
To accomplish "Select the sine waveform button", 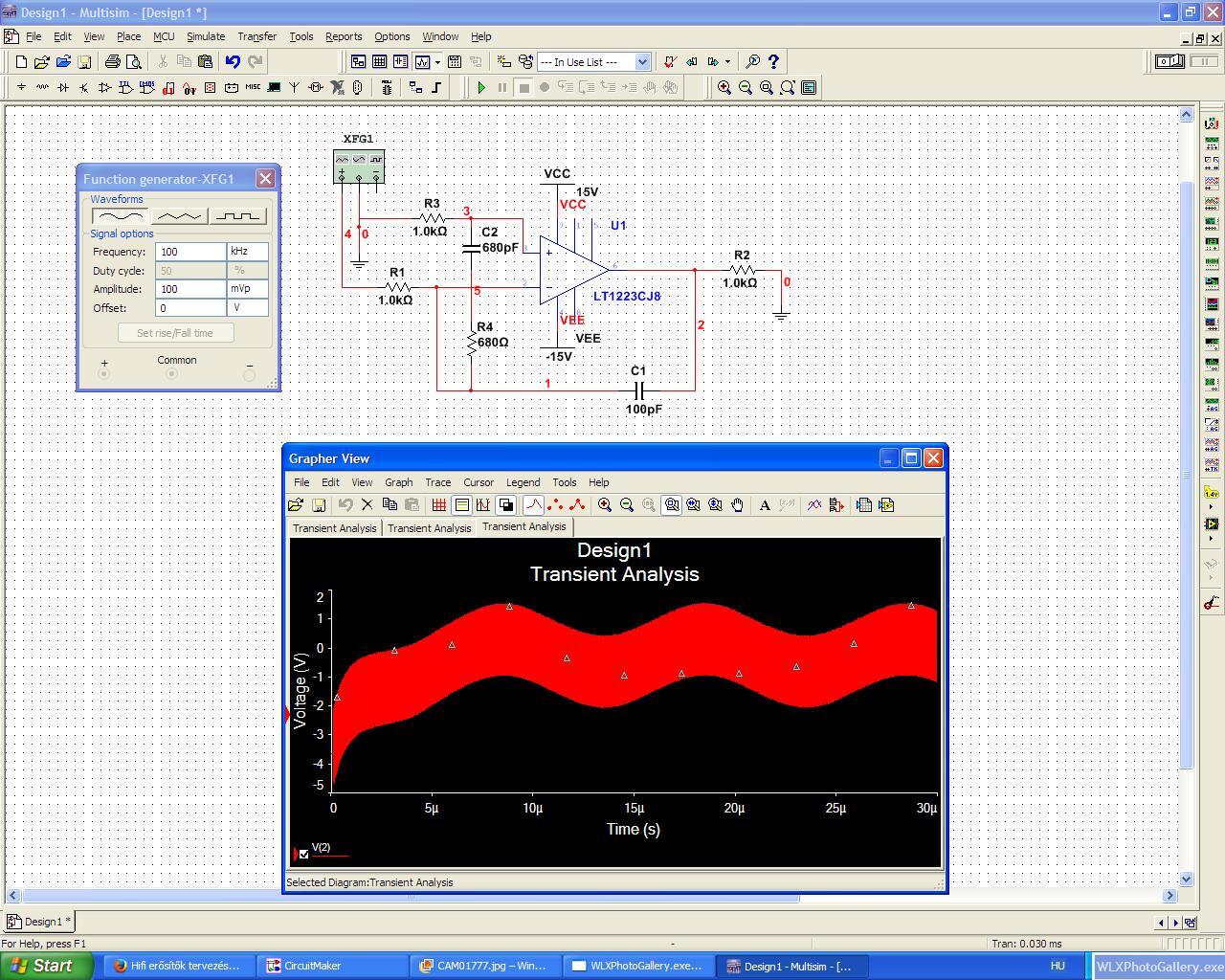I will tap(120, 215).
